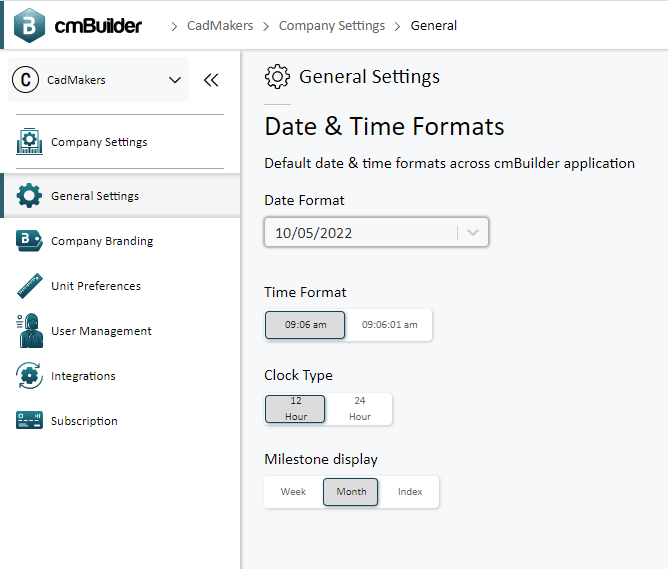Click the Company Branding tag icon

[x=29, y=241]
